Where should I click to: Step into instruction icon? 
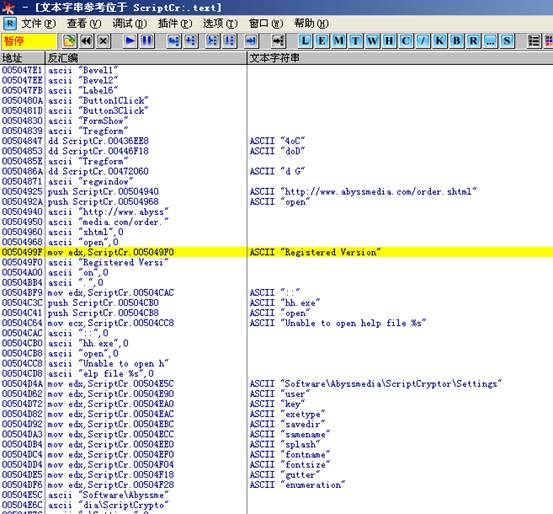pyautogui.click(x=174, y=41)
